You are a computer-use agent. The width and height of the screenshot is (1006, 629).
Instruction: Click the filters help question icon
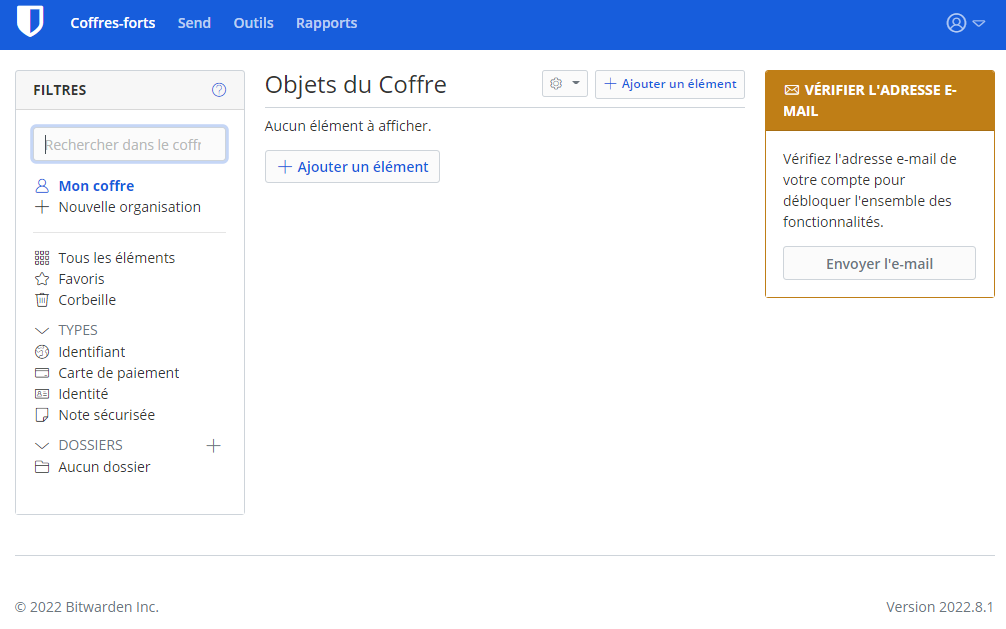pos(219,90)
